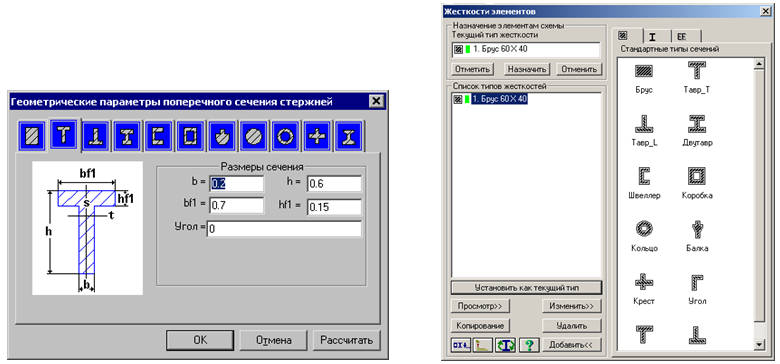Select the asymmetric I-beam tab at the end
This screenshot has height=364, width=780.
(x=349, y=136)
